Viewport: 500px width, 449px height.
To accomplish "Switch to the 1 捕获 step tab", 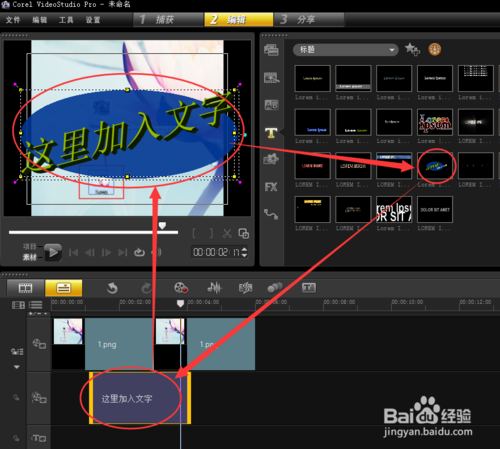I will pyautogui.click(x=168, y=19).
